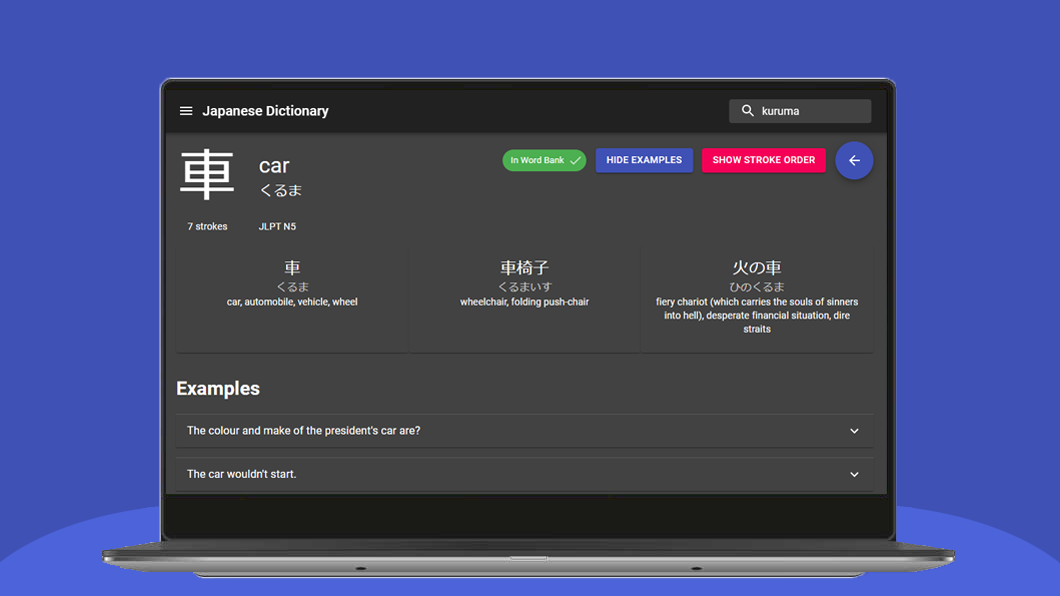Click the "car" meaning heading

tap(274, 166)
